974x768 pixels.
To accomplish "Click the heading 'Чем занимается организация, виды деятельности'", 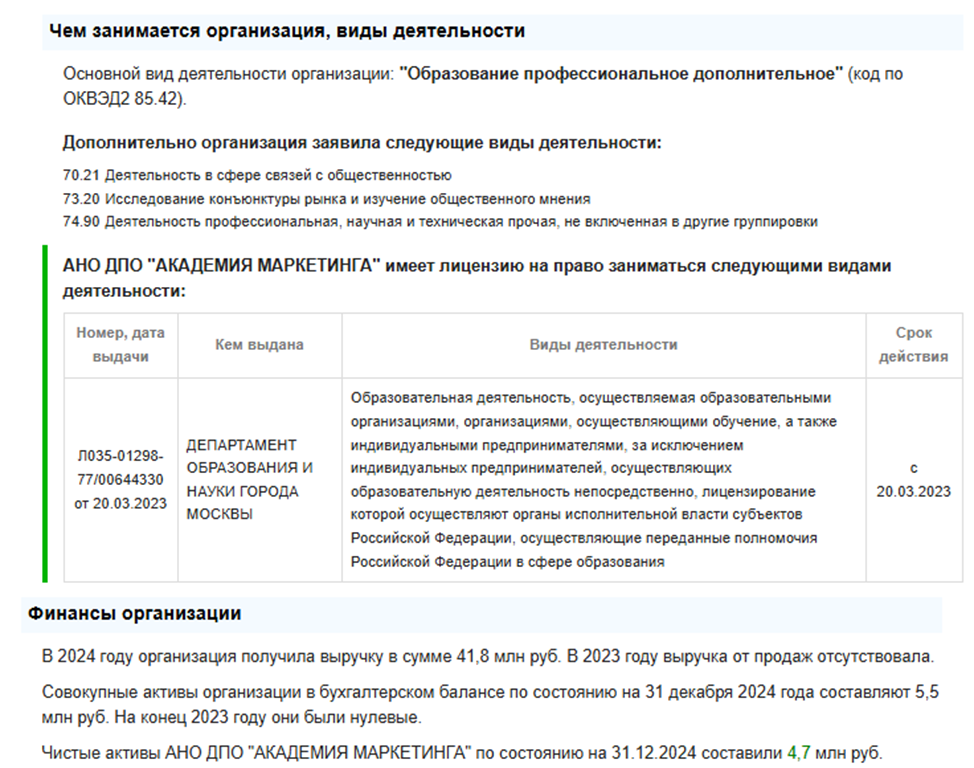I will (x=287, y=31).
